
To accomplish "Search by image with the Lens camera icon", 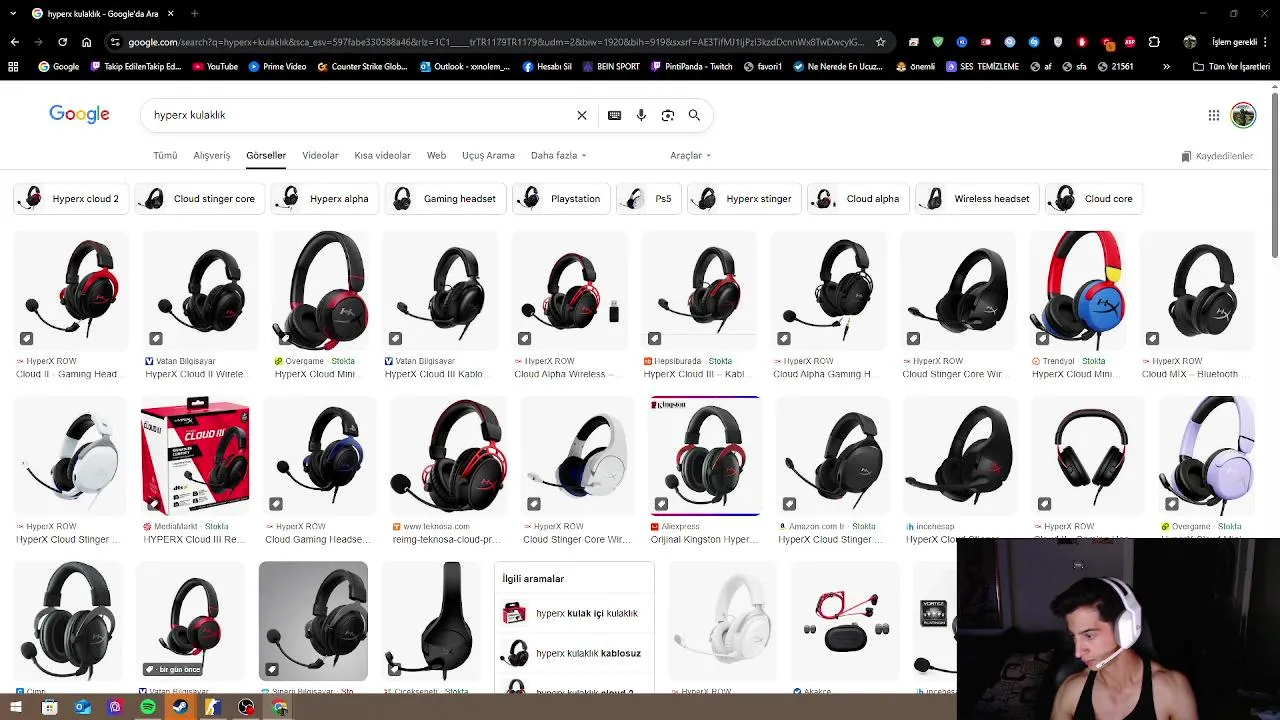I will pyautogui.click(x=668, y=115).
